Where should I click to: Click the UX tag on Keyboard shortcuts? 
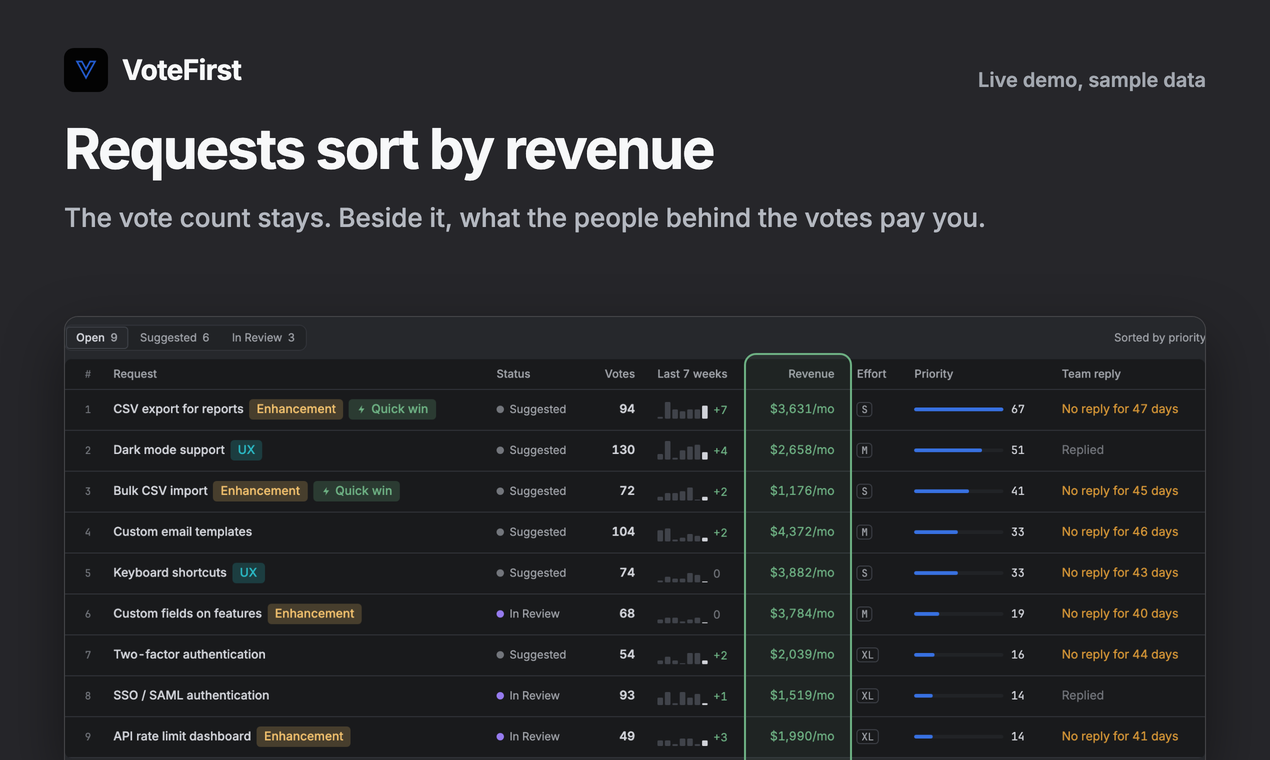tap(248, 573)
